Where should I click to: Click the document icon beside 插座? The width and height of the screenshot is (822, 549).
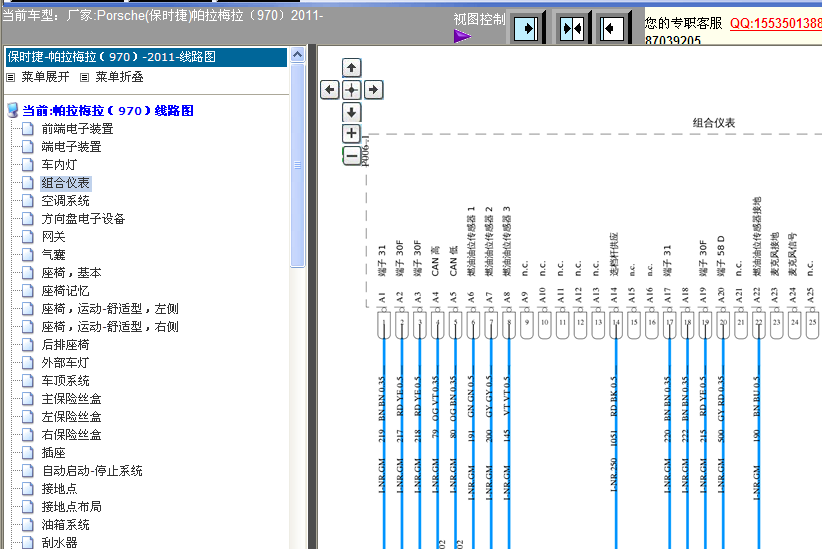(28, 453)
